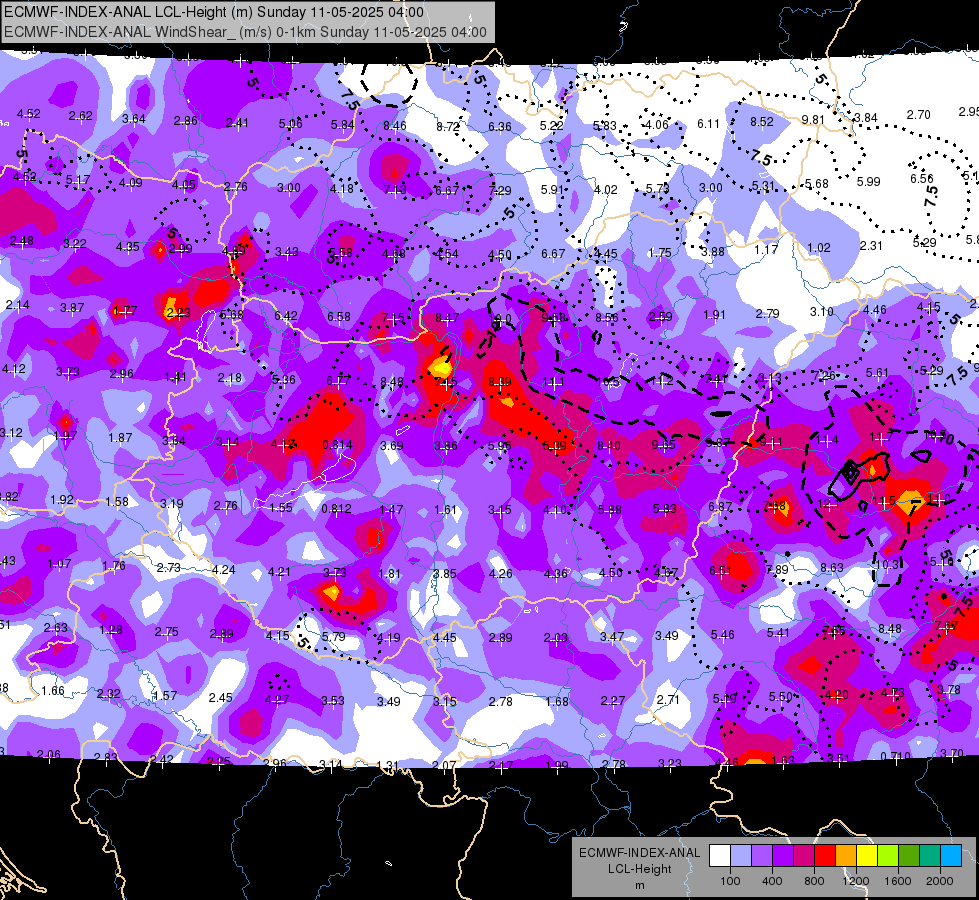
Task: Click the wind shear value 8.63
Action: click(832, 567)
